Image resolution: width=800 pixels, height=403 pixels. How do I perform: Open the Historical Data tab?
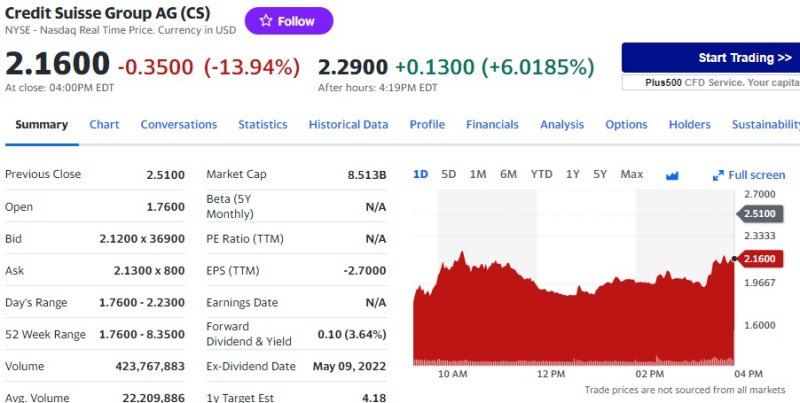(348, 125)
